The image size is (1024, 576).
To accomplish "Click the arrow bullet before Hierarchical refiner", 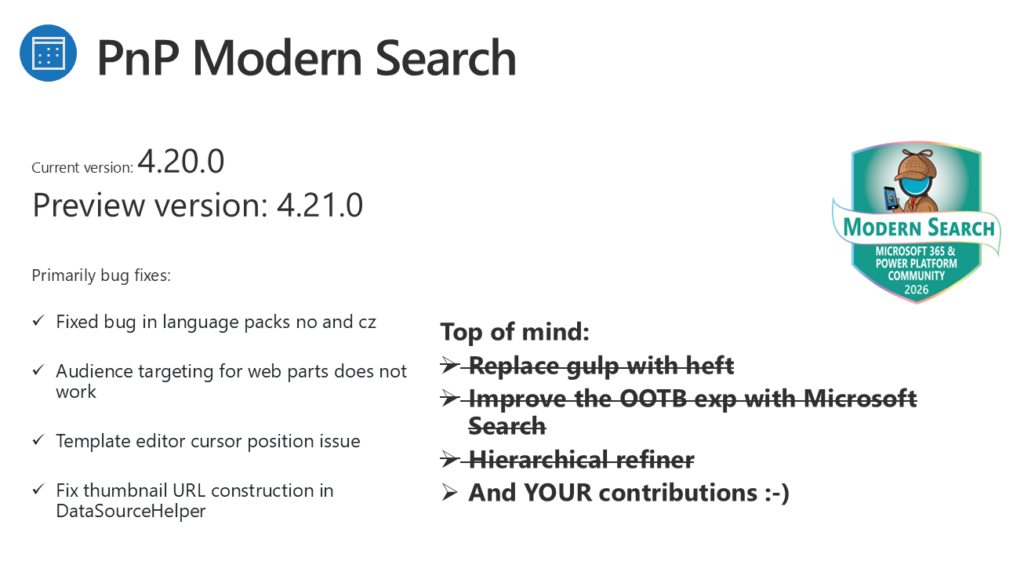I will coord(449,460).
